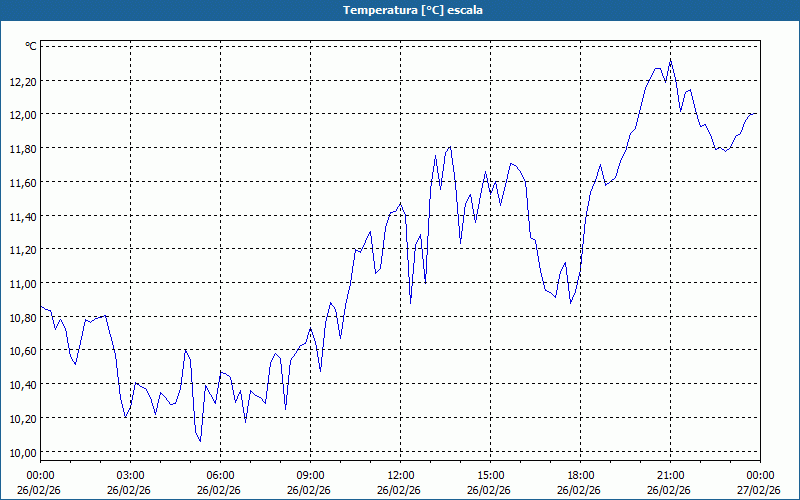The height and width of the screenshot is (500, 800).
Task: Click the 03:00 time label
Action: coord(130,475)
